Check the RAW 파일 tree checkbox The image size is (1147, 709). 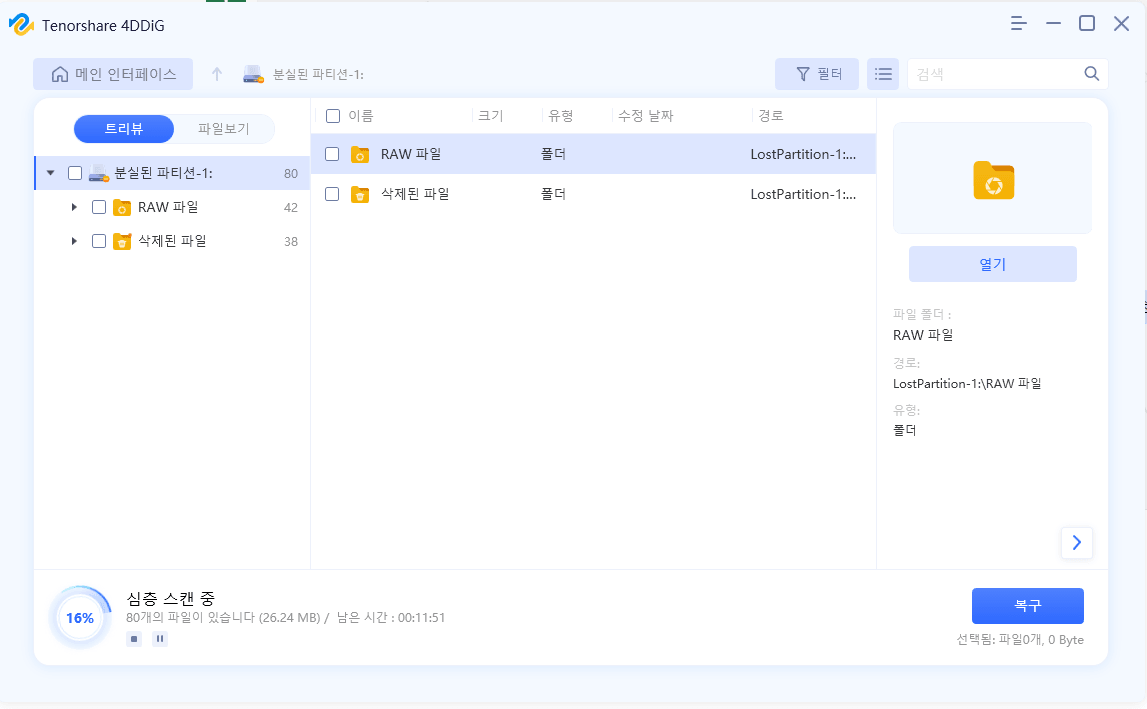pyautogui.click(x=99, y=207)
